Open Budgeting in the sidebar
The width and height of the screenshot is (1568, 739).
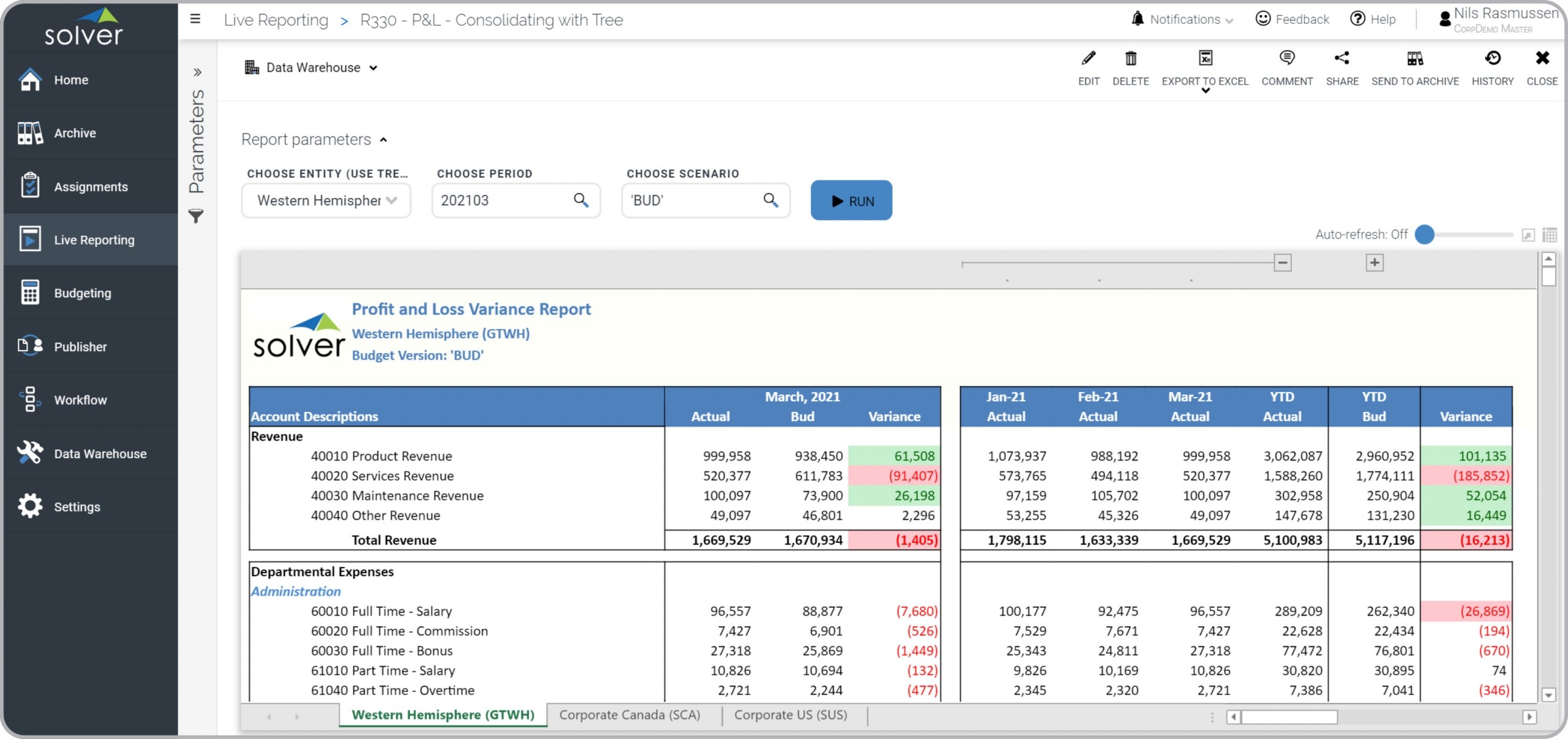(x=83, y=293)
